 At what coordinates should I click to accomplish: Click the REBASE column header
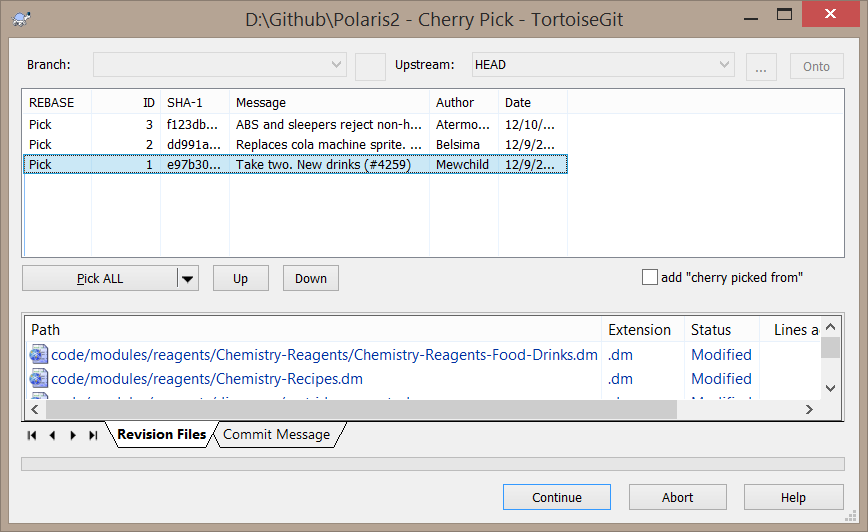(x=57, y=102)
